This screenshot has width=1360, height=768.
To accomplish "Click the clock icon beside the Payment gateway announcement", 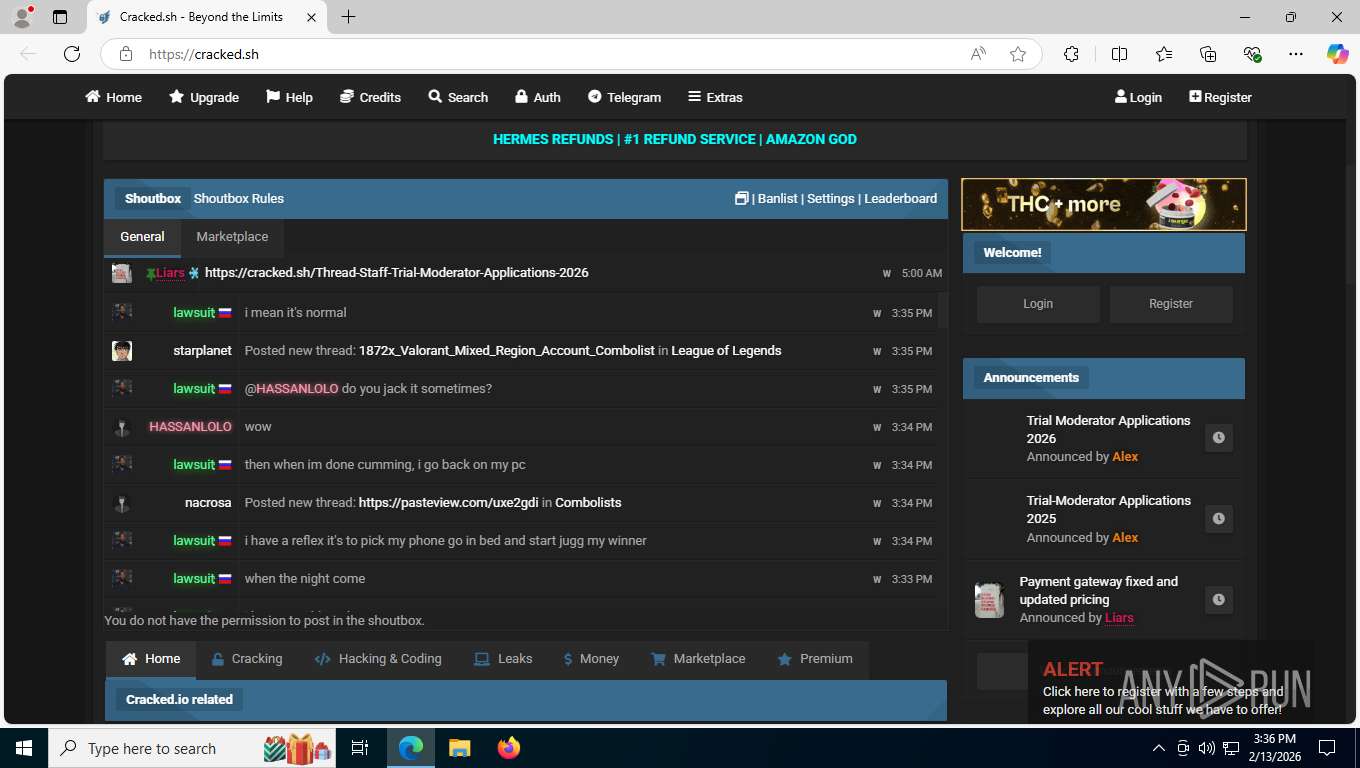I will [x=1218, y=600].
